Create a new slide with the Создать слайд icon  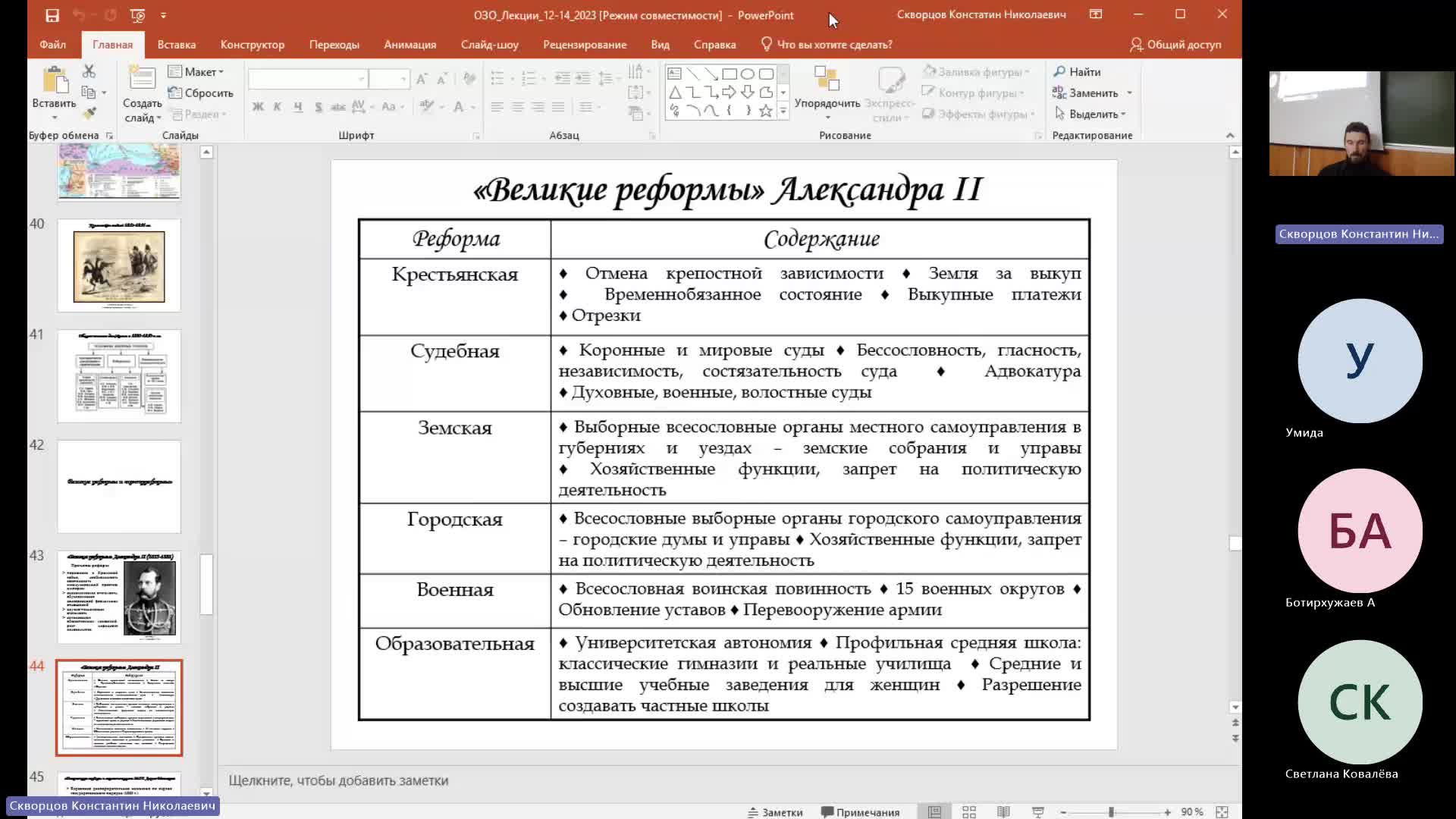coord(142,78)
